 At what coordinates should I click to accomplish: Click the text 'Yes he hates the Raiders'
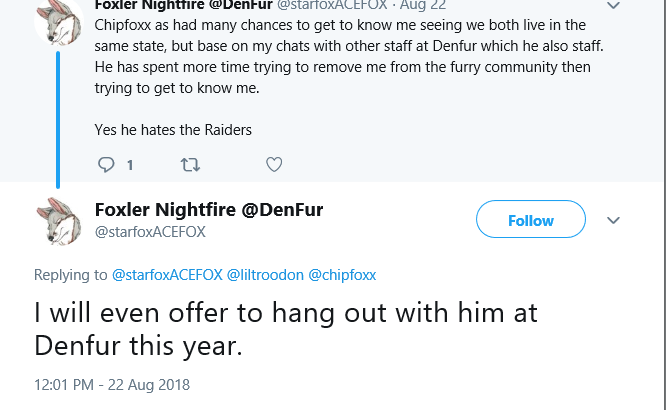tap(173, 130)
